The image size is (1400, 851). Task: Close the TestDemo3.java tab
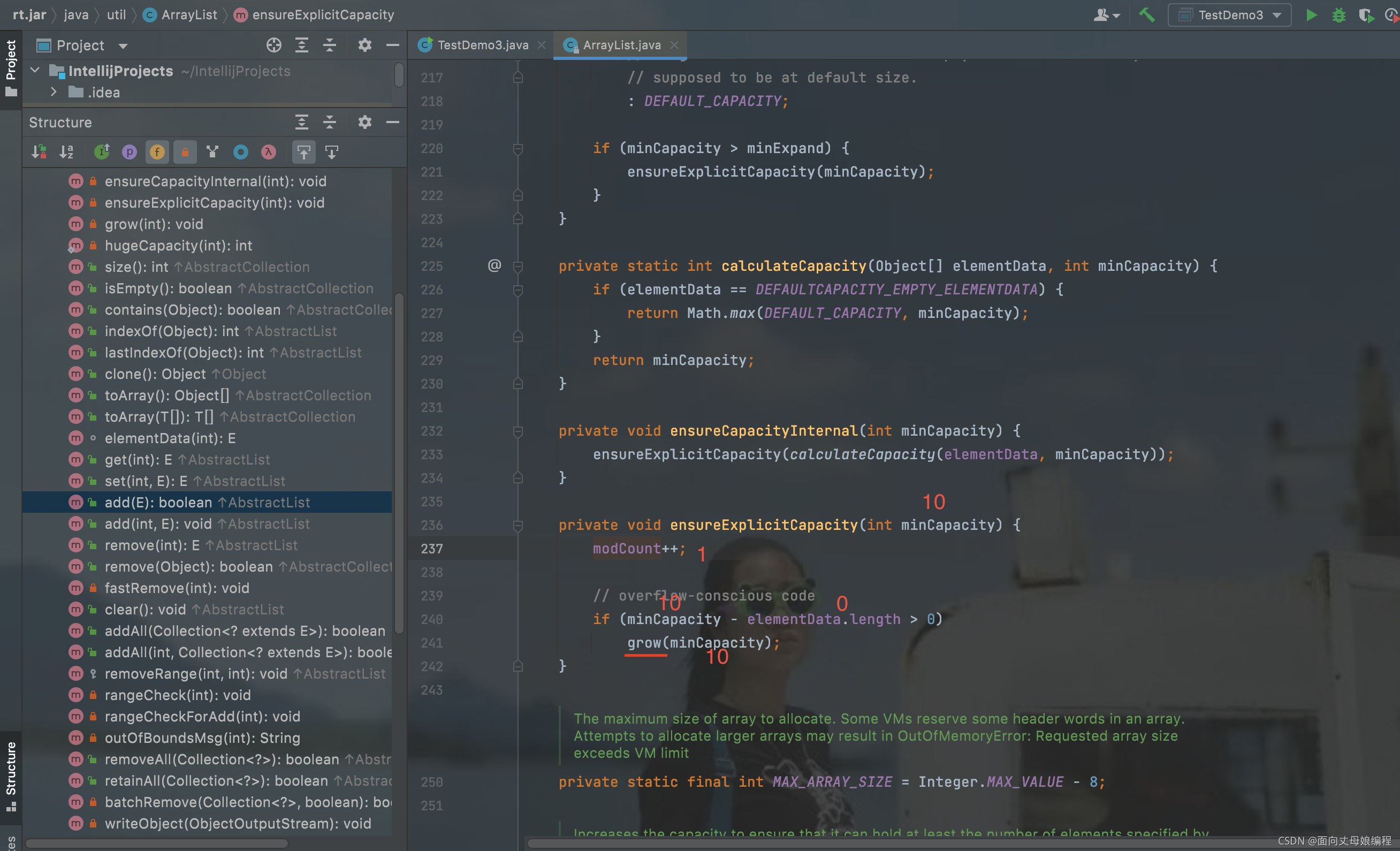[x=542, y=45]
